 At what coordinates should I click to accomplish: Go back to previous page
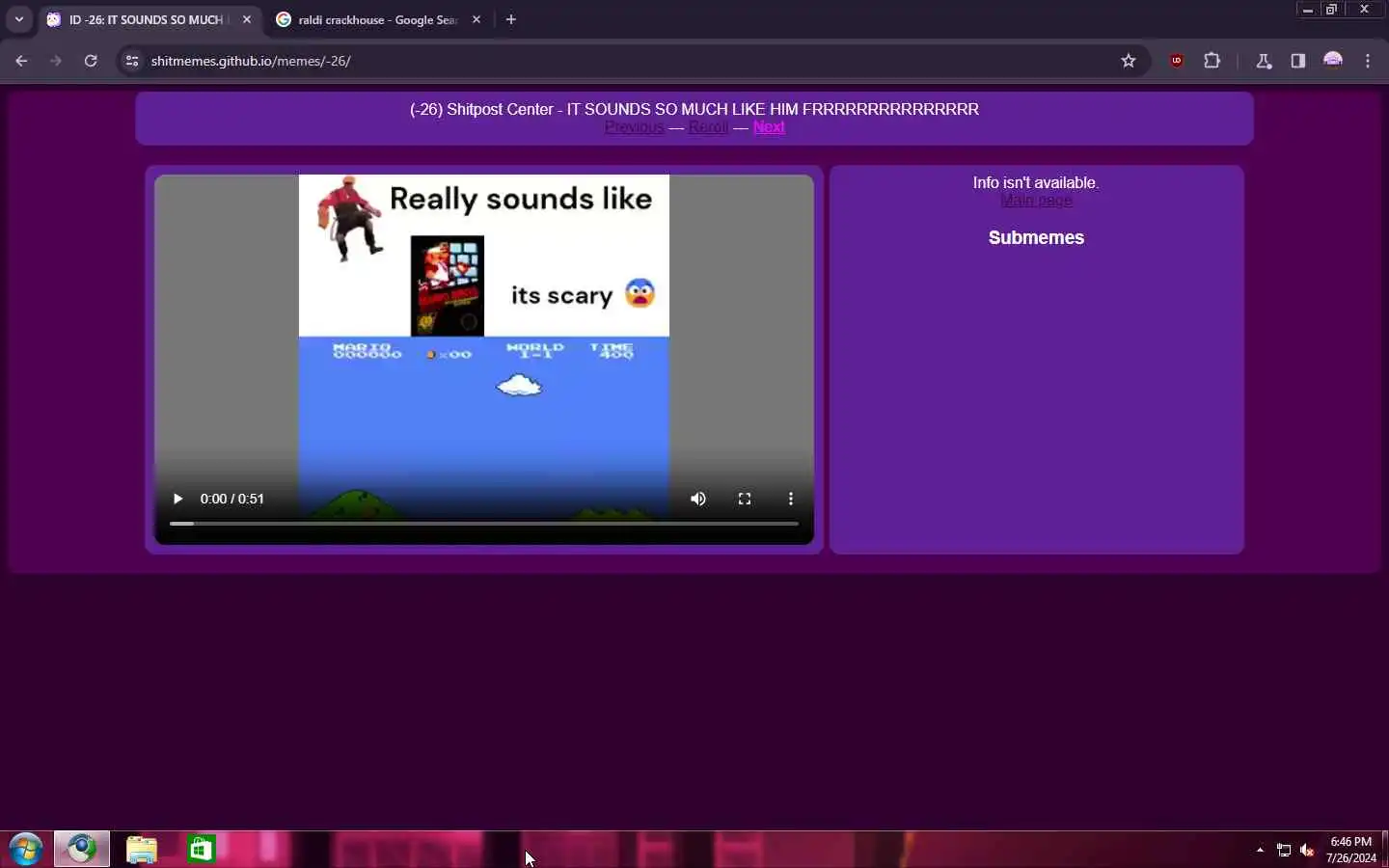(21, 61)
